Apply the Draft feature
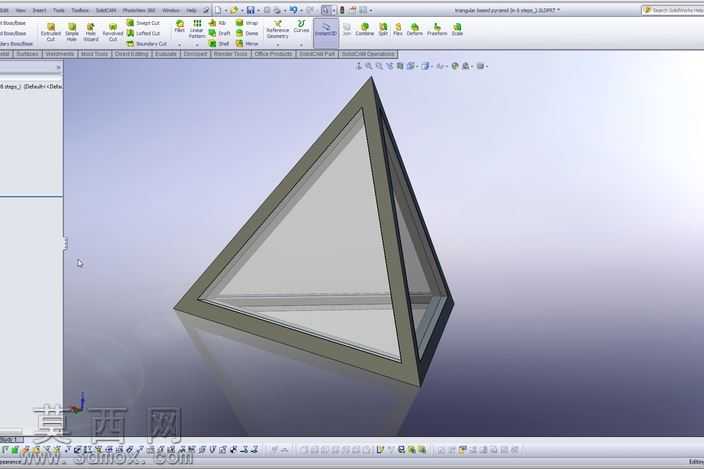 click(220, 33)
